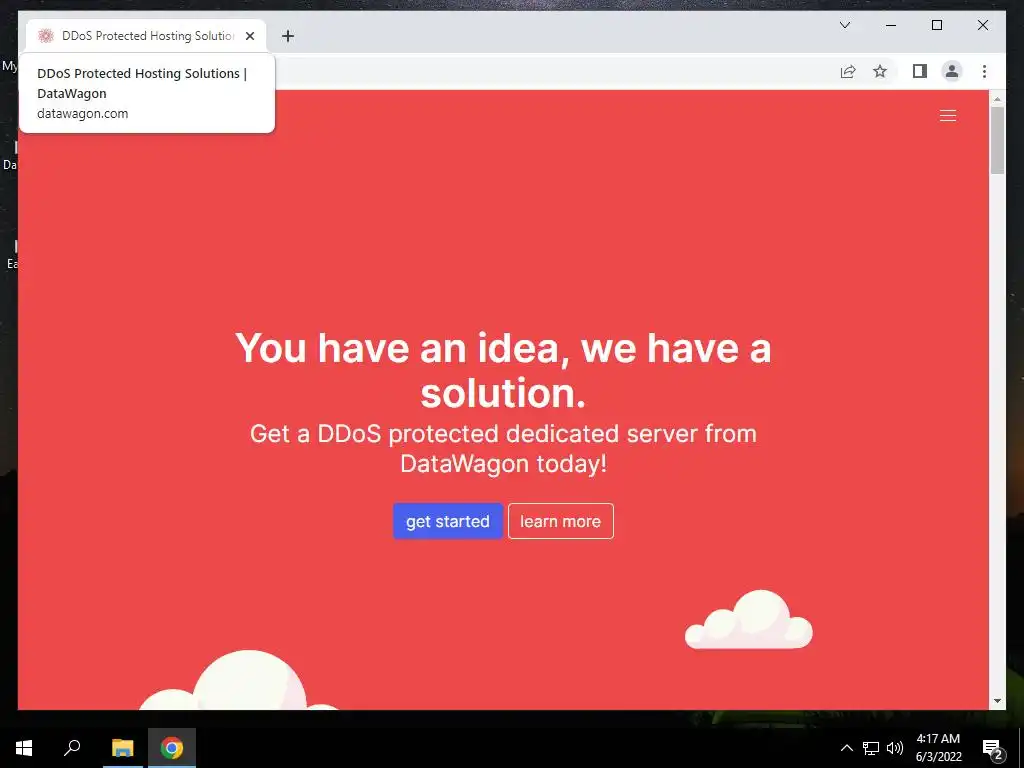Open the Chrome profile avatar menu
This screenshot has height=768, width=1024.
[952, 71]
